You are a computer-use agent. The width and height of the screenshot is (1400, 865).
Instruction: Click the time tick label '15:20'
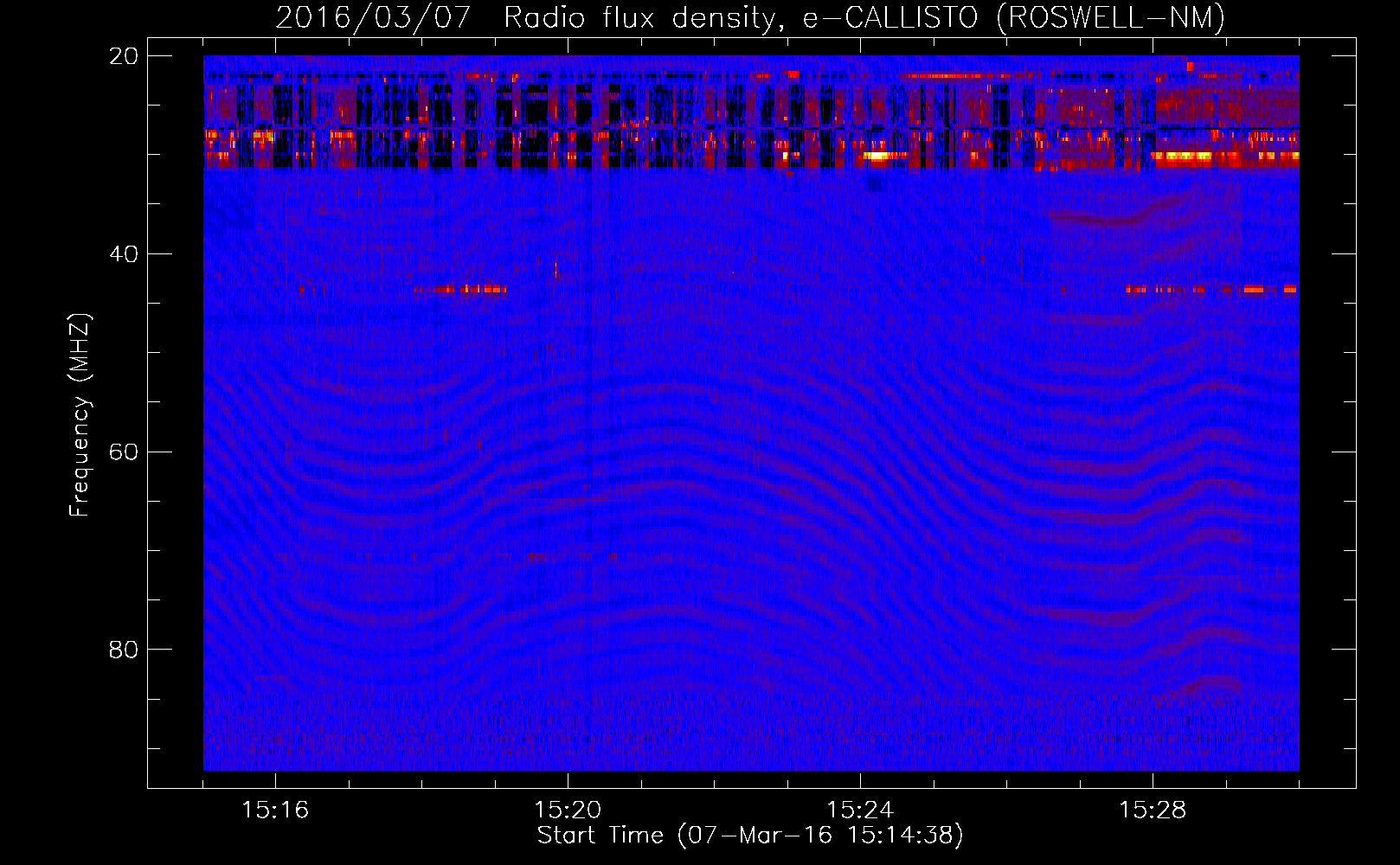pos(568,811)
